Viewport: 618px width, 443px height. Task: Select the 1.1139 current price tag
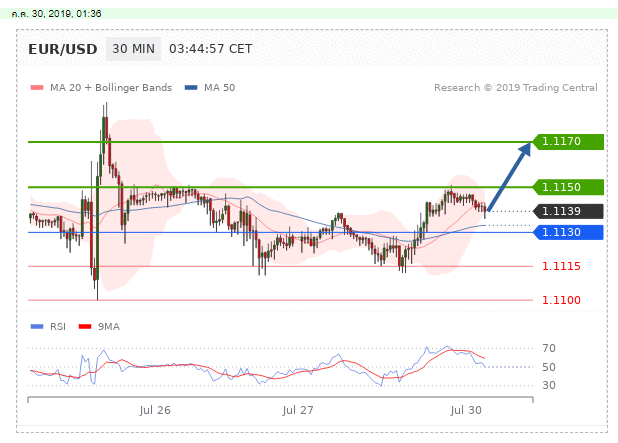568,211
